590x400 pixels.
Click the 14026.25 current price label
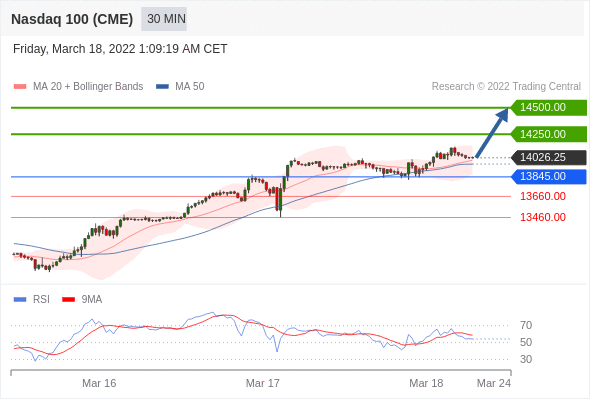tap(549, 157)
